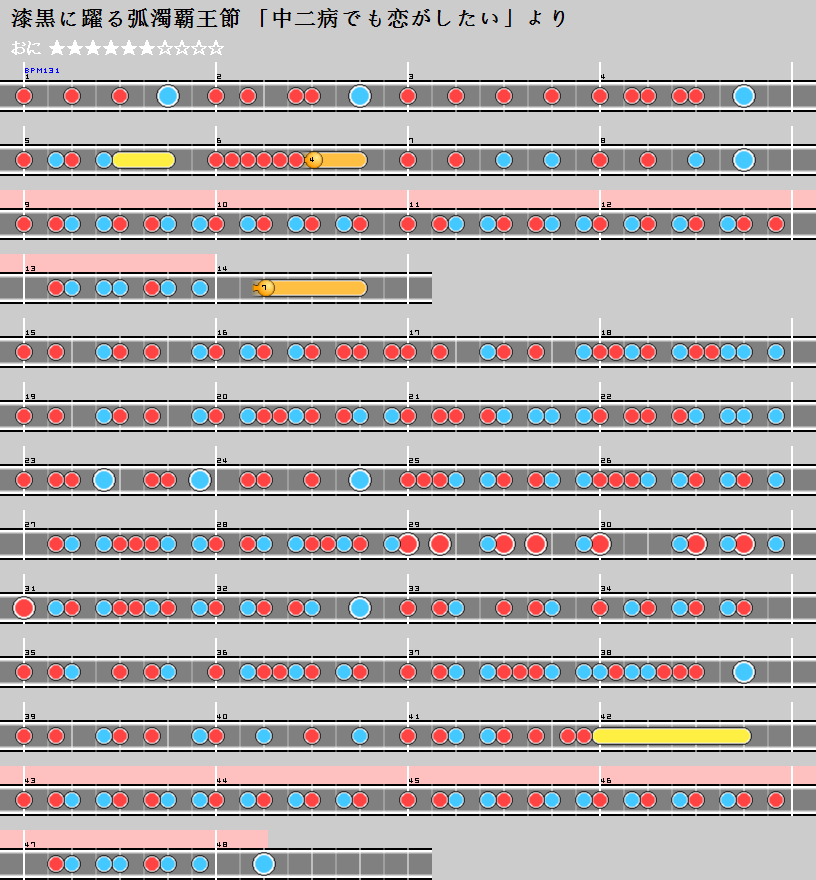816x880 pixels.
Task: Click the star difficulty rating row
Action: pyautogui.click(x=136, y=48)
